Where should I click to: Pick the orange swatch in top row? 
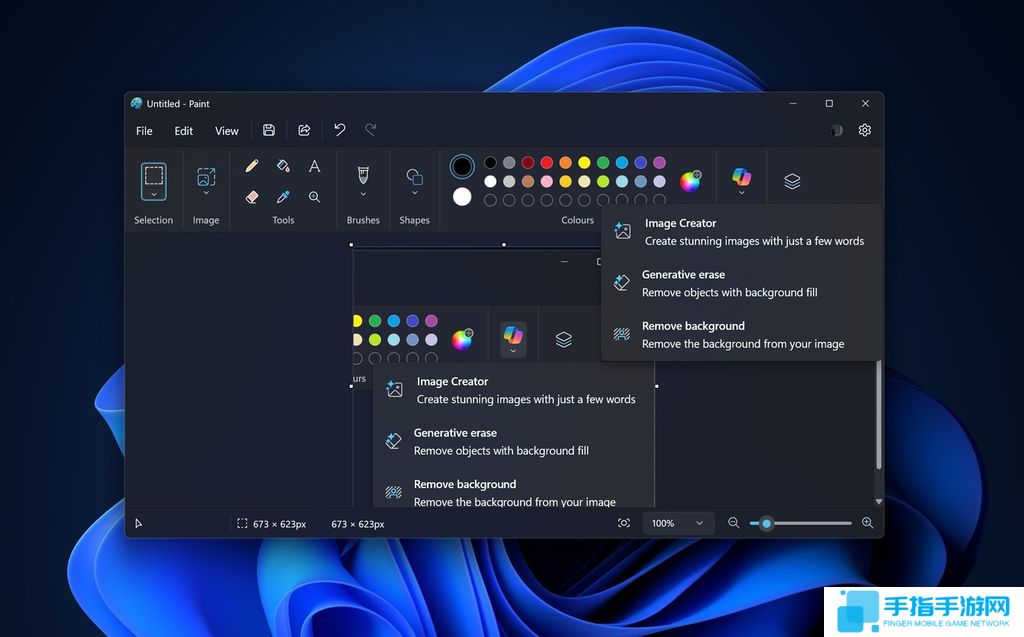click(x=566, y=163)
